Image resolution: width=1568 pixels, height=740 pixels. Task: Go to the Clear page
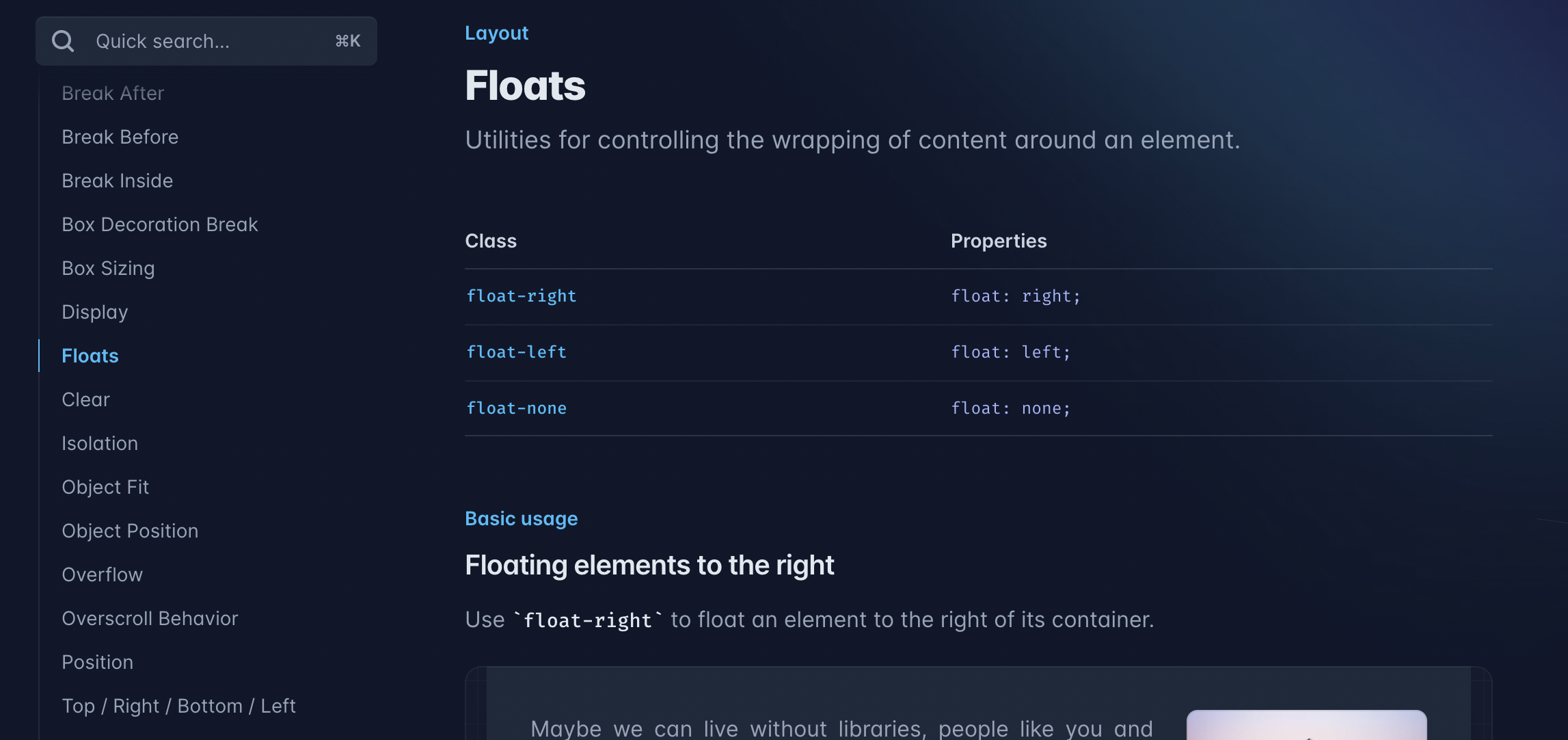point(85,399)
